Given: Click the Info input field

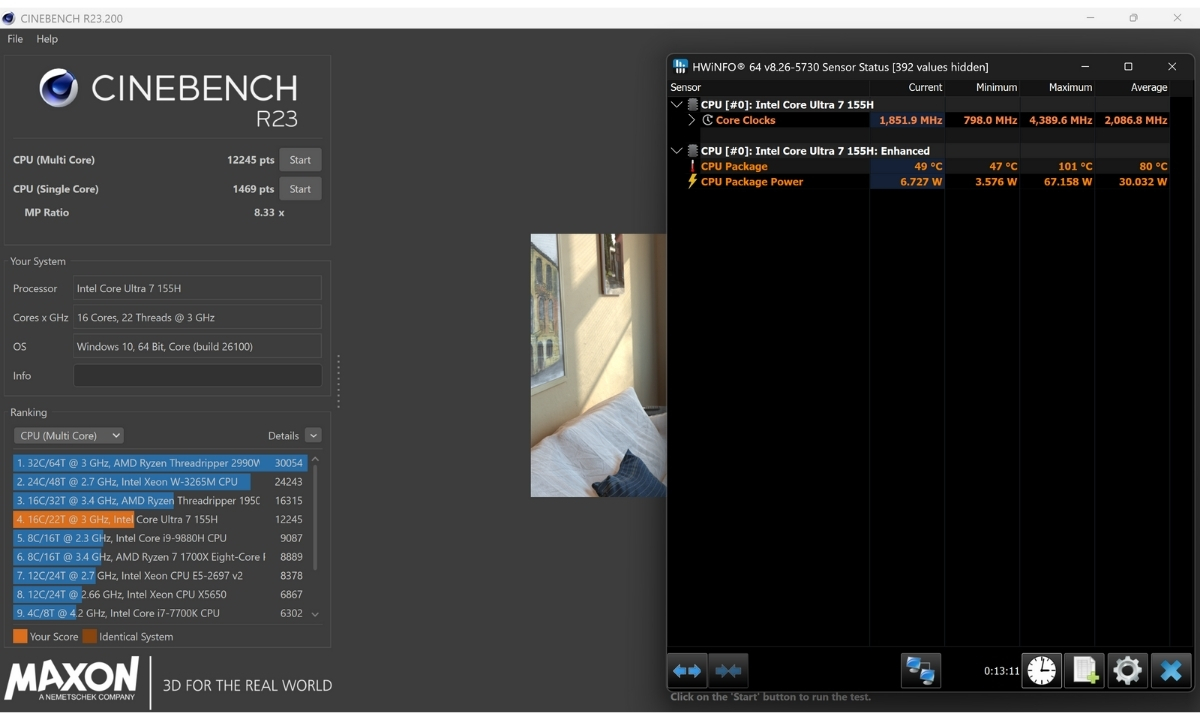Looking at the screenshot, I should pyautogui.click(x=198, y=376).
